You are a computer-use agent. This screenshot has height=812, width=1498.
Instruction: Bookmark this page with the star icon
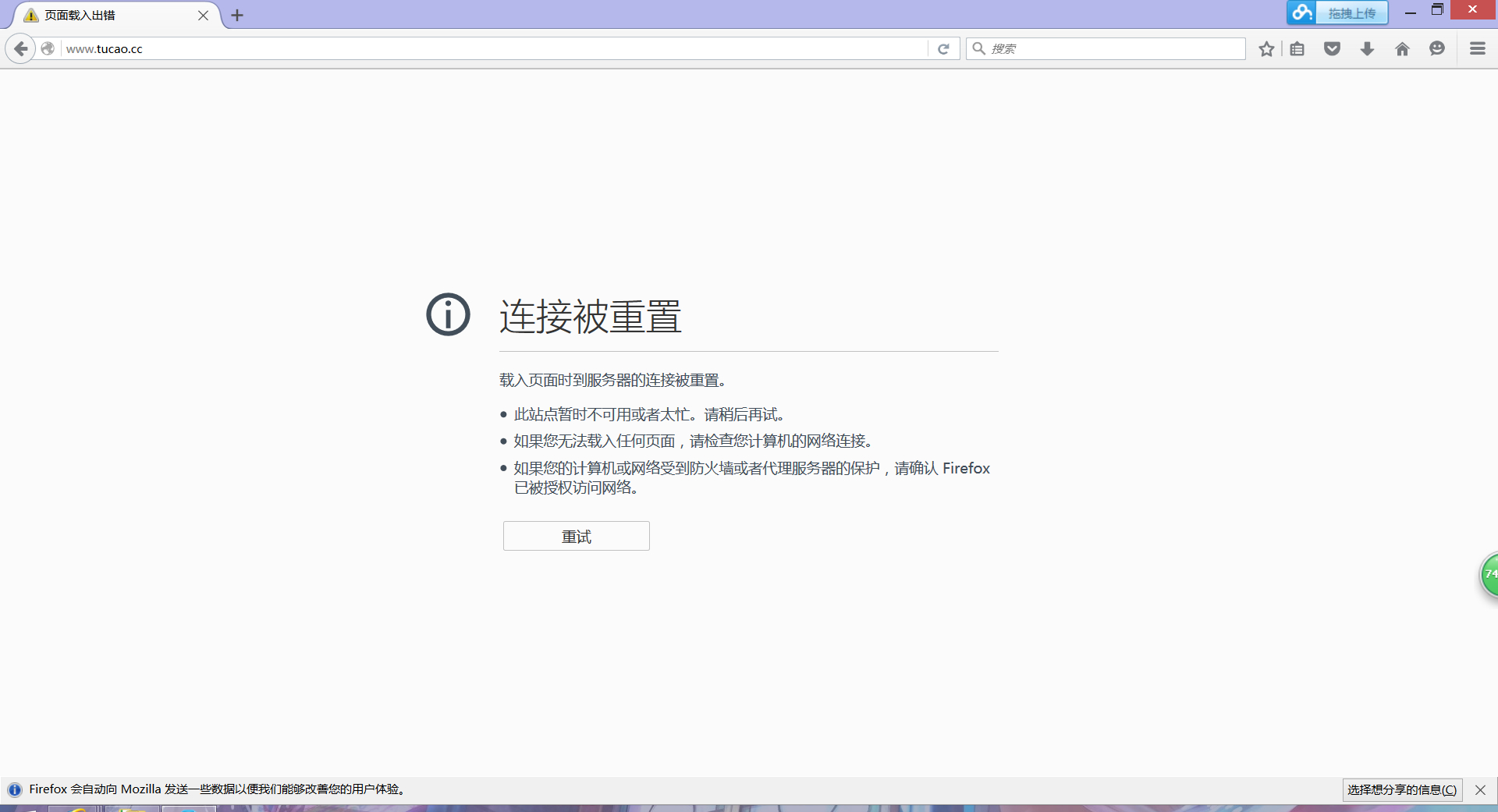coord(1266,49)
